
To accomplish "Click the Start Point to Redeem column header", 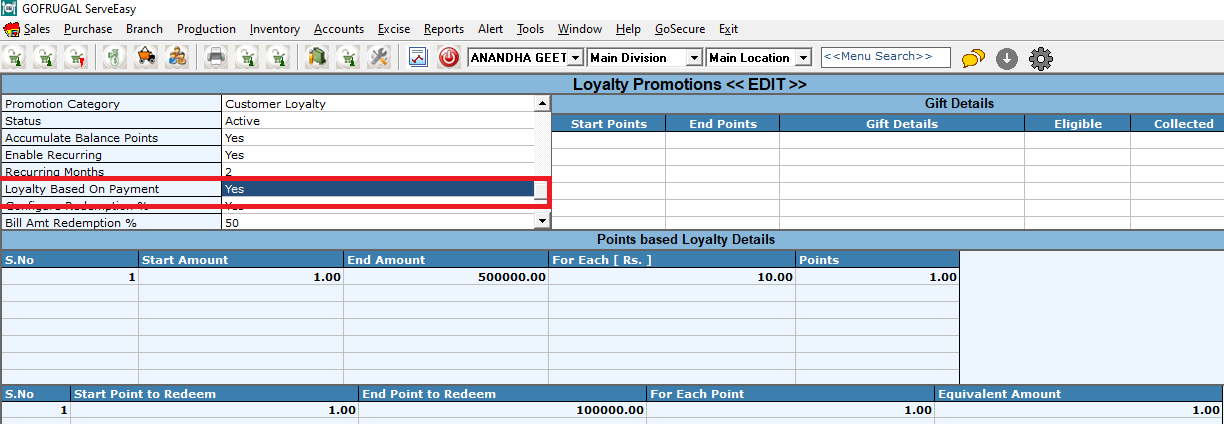I will [215, 394].
